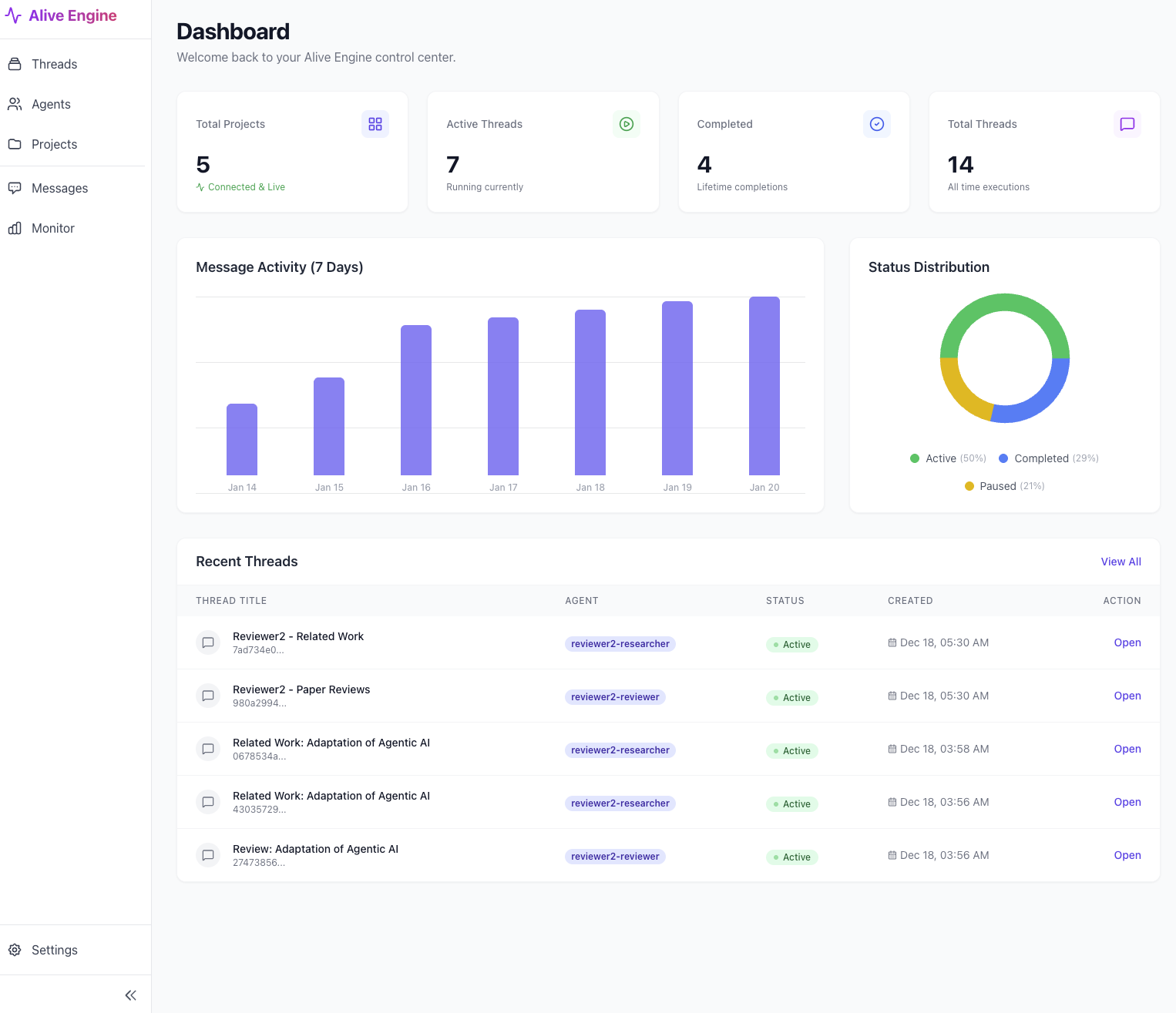Click the Settings gear icon in sidebar
1176x1013 pixels.
coord(15,950)
